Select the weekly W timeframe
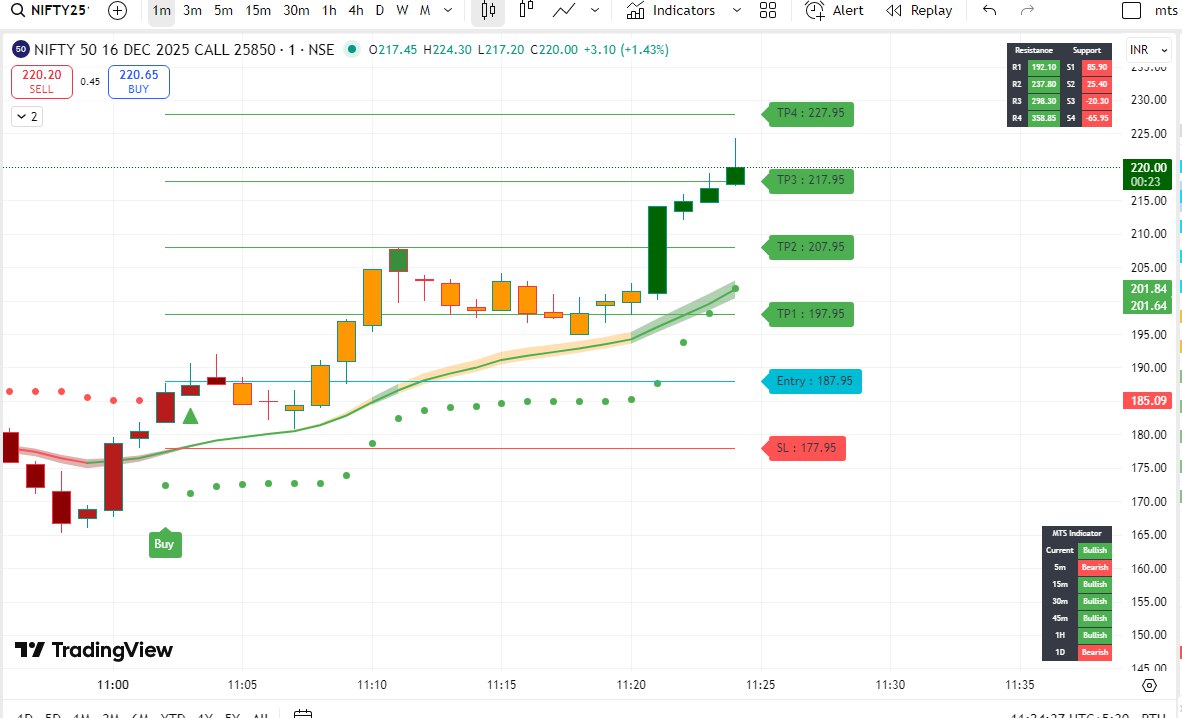The image size is (1182, 718). point(403,11)
